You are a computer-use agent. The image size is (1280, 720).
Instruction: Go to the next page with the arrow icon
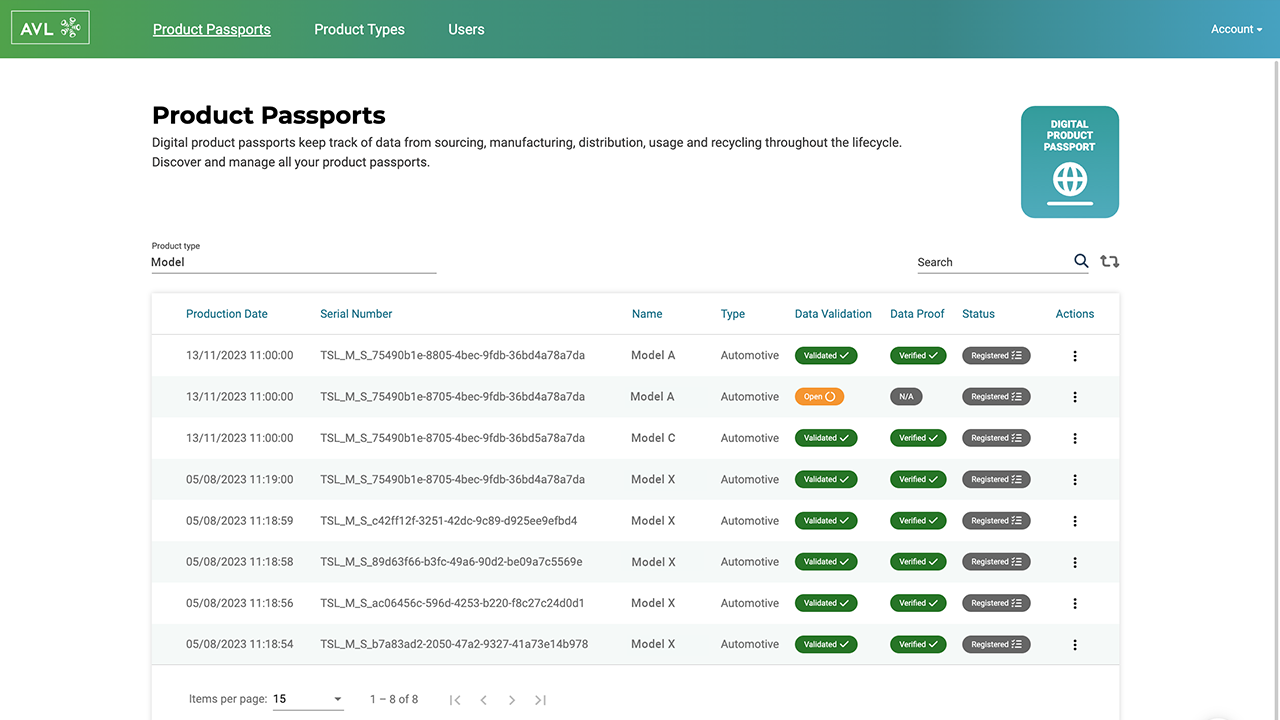pos(512,700)
